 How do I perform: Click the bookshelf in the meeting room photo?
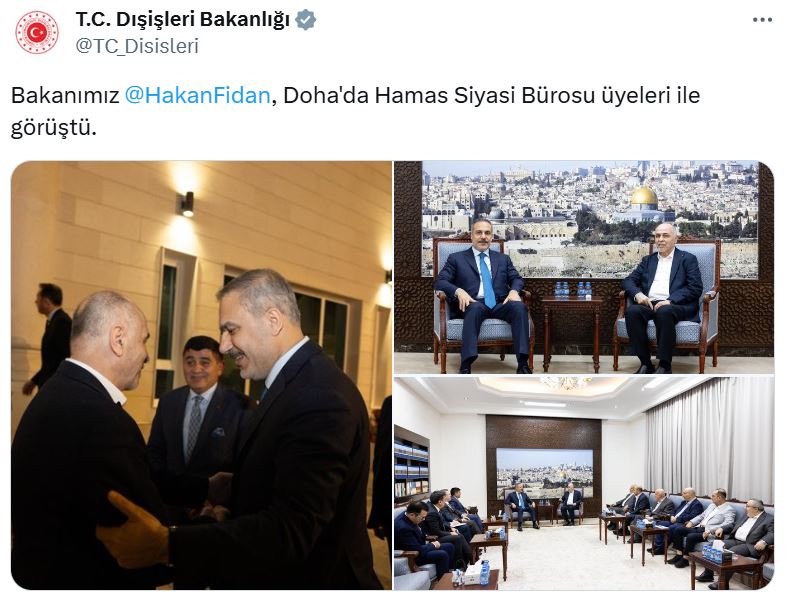(x=412, y=463)
